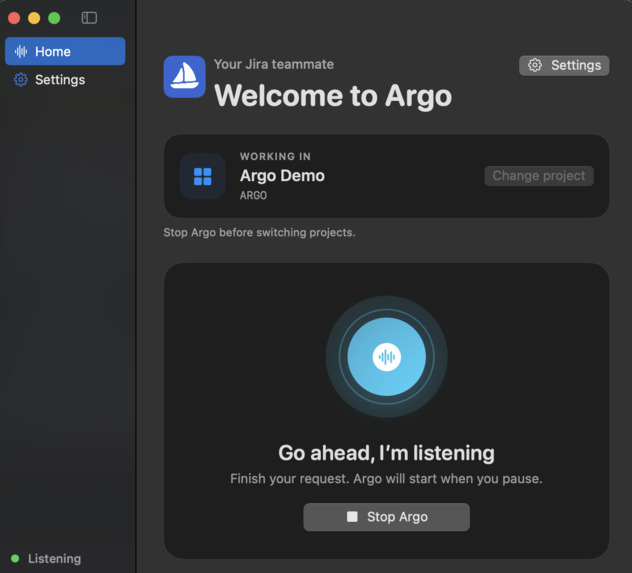Click the 'Argo Demo' project name
The width and height of the screenshot is (632, 573).
click(282, 176)
